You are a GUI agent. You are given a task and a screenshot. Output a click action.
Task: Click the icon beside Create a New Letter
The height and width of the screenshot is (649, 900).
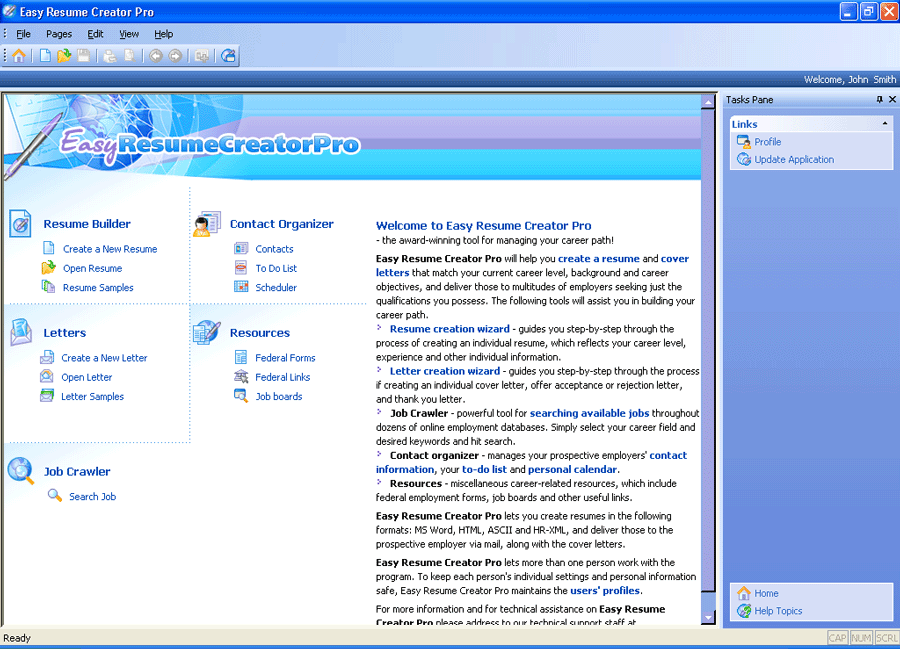tap(46, 357)
